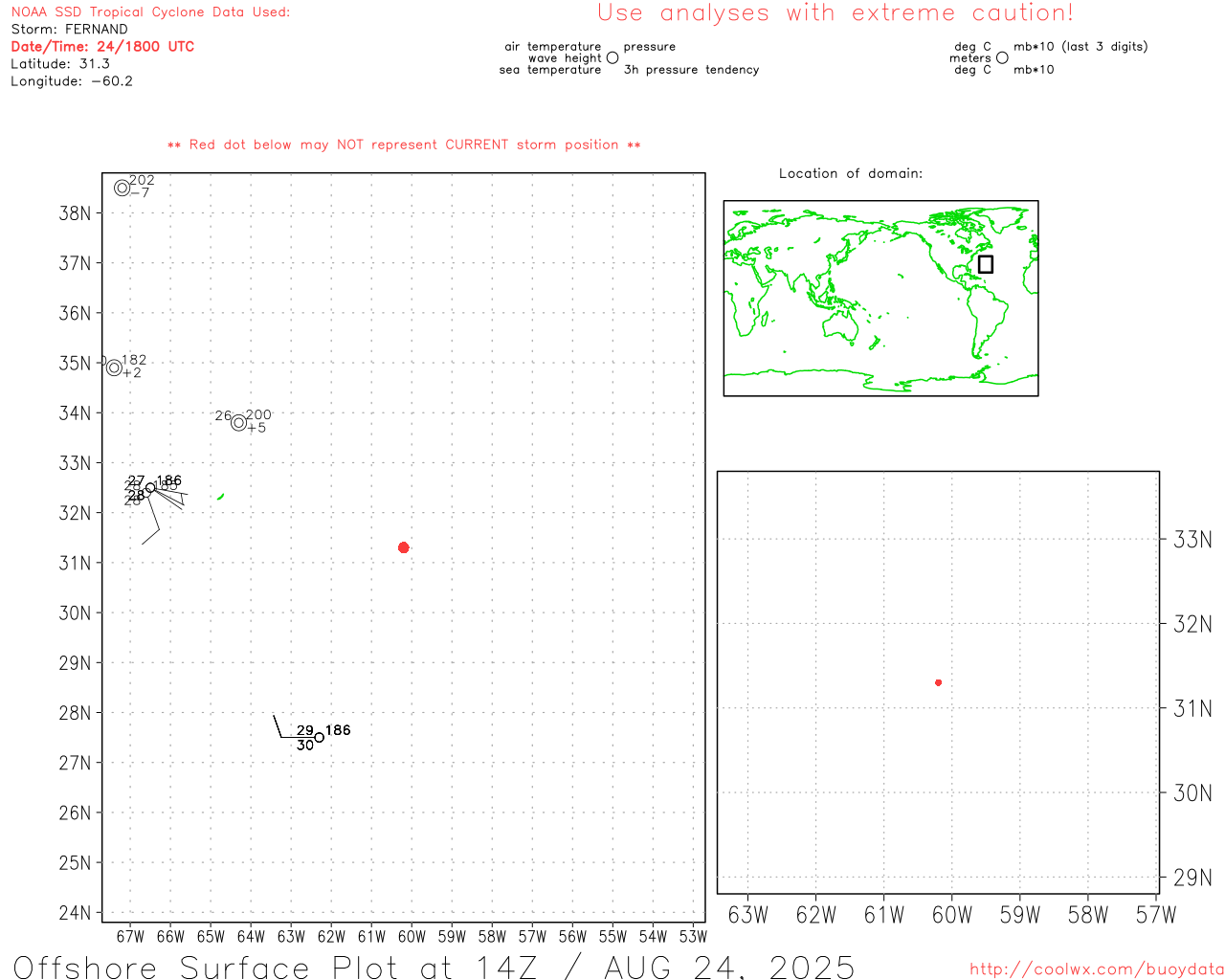Click the 'air temperature' legend label
The height and width of the screenshot is (980, 1225).
click(553, 46)
